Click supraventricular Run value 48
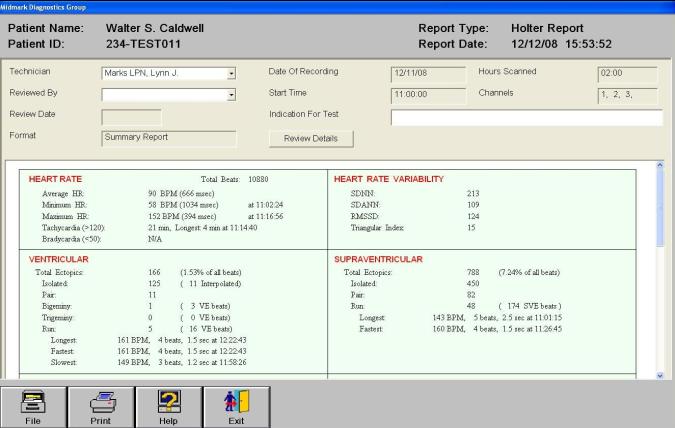This screenshot has height=428, width=675. click(x=471, y=306)
